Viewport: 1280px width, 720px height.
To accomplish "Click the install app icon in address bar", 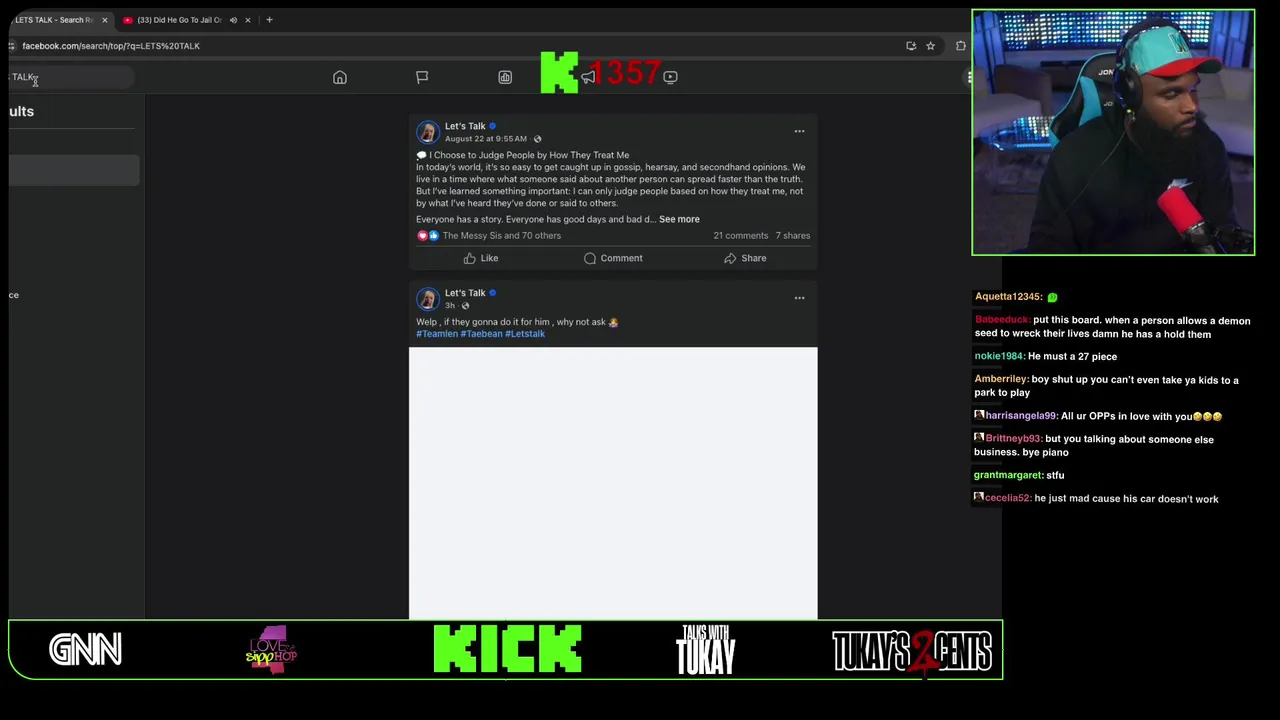I will click(x=911, y=46).
